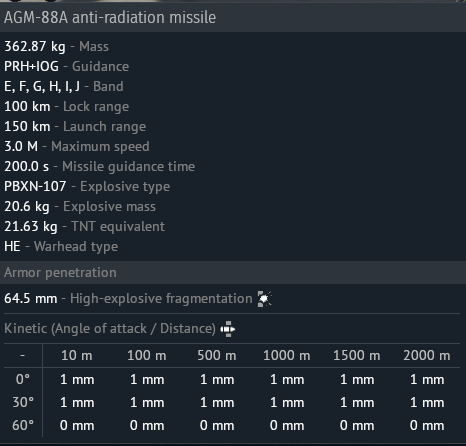The image size is (466, 446).
Task: Click the 60° angle row header
Action: (23, 426)
